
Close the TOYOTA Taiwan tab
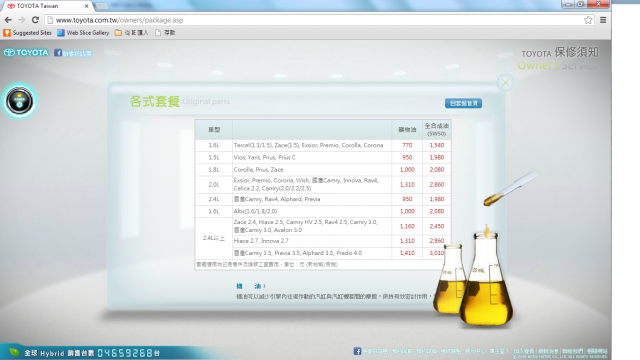[87, 6]
